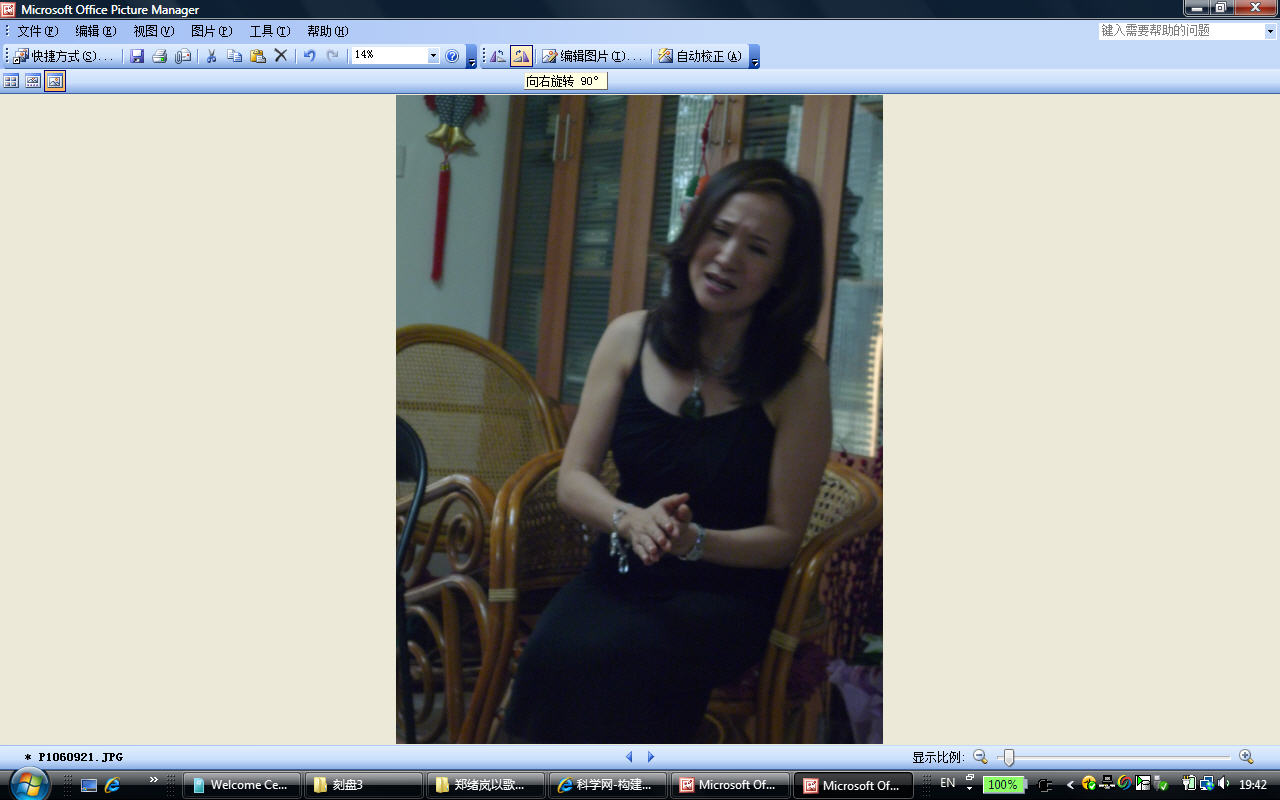Image resolution: width=1280 pixels, height=800 pixels.
Task: Click the Undo arrow icon
Action: (309, 56)
